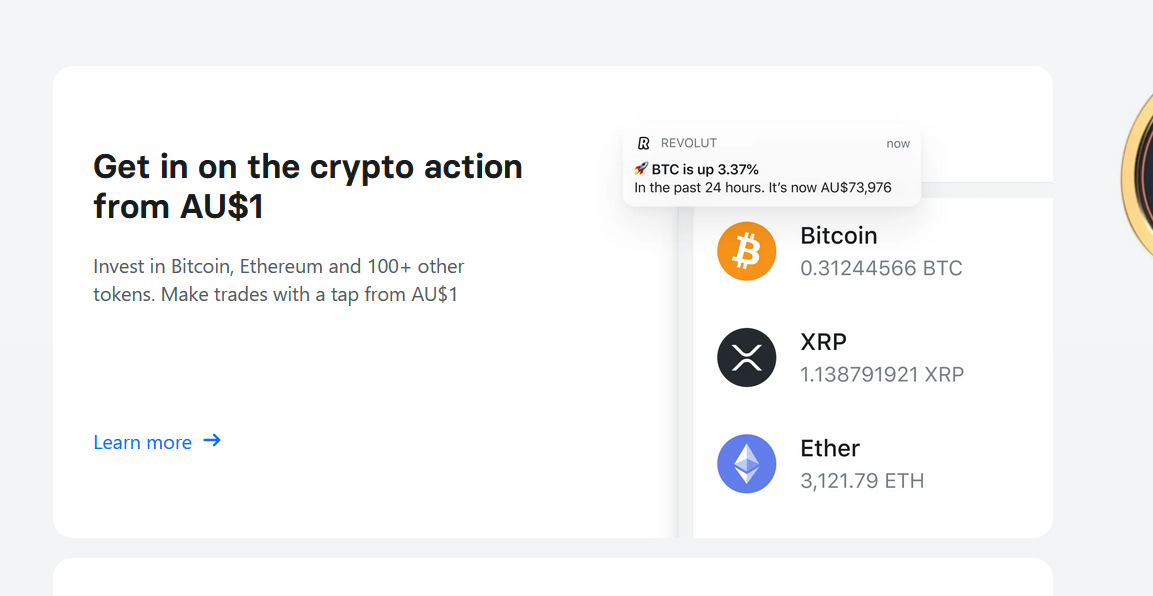Click the 0.31244566 BTC balance
This screenshot has height=596, width=1153.
(881, 268)
